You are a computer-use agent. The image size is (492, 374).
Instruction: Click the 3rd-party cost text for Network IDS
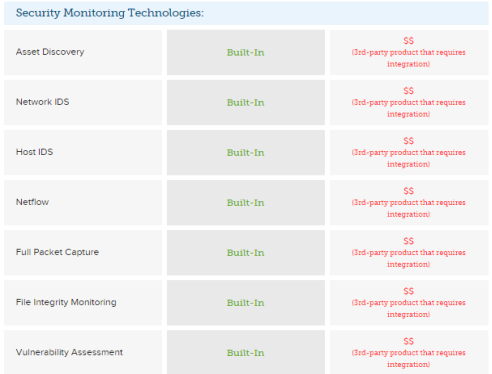pyautogui.click(x=409, y=108)
